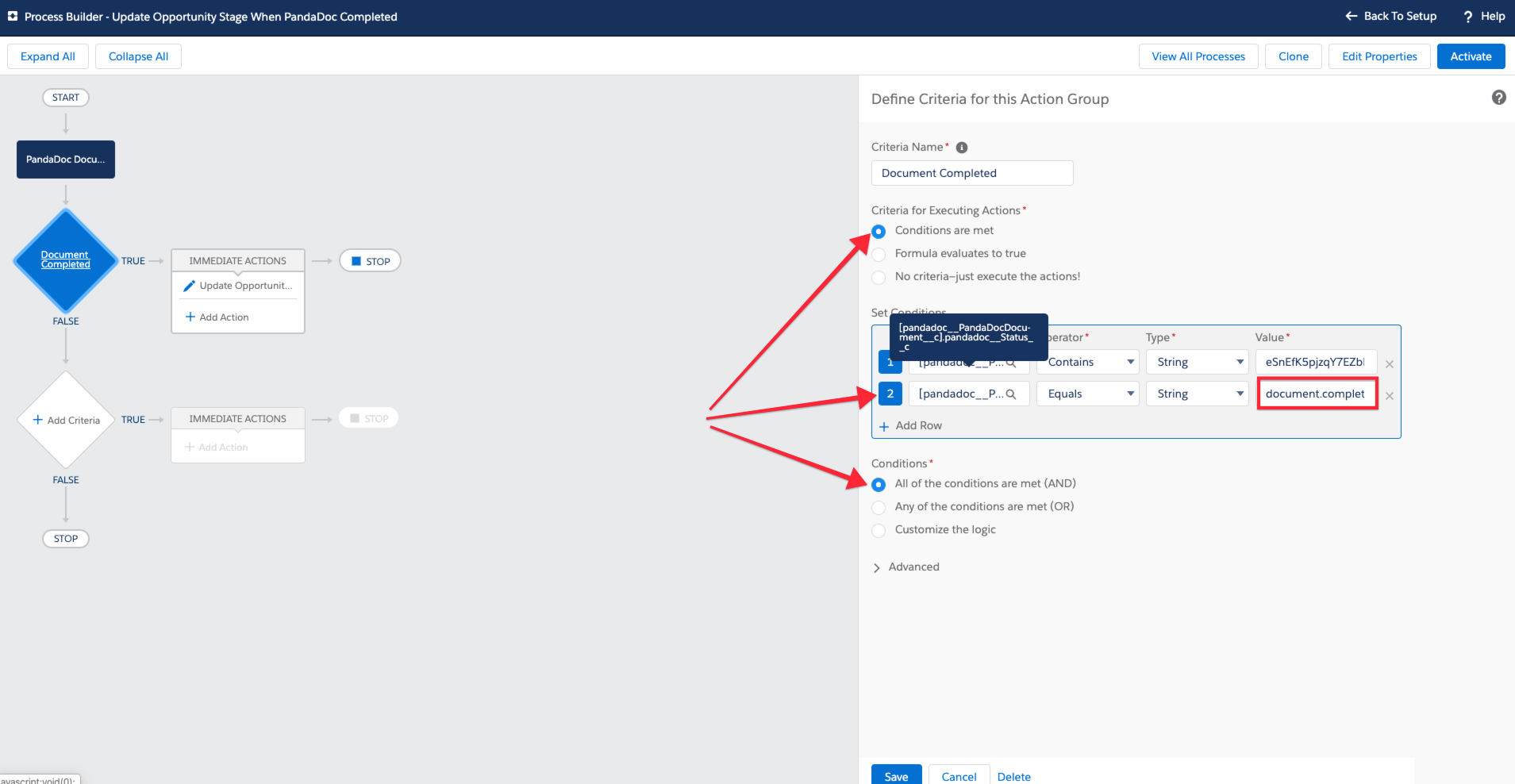Click row number 2 badge
This screenshot has height=784, width=1515.
pyautogui.click(x=890, y=394)
